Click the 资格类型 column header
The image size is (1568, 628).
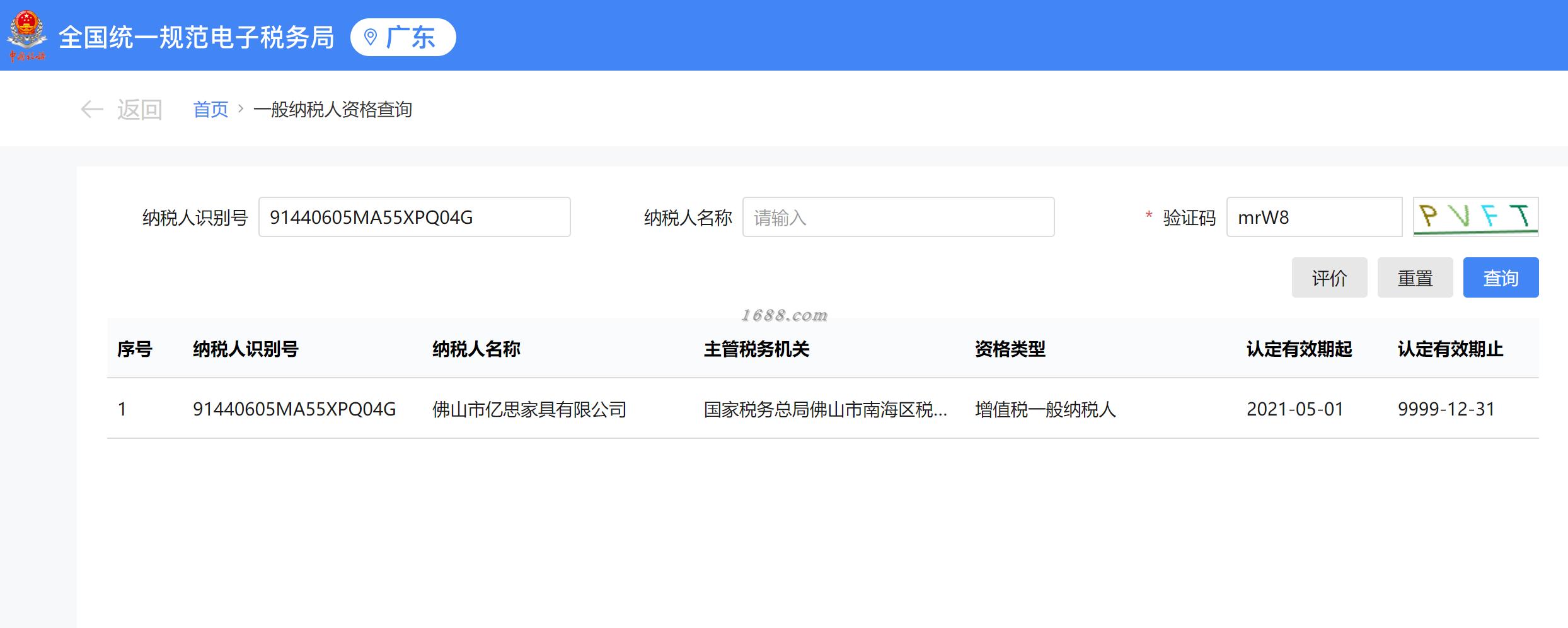click(x=1010, y=349)
